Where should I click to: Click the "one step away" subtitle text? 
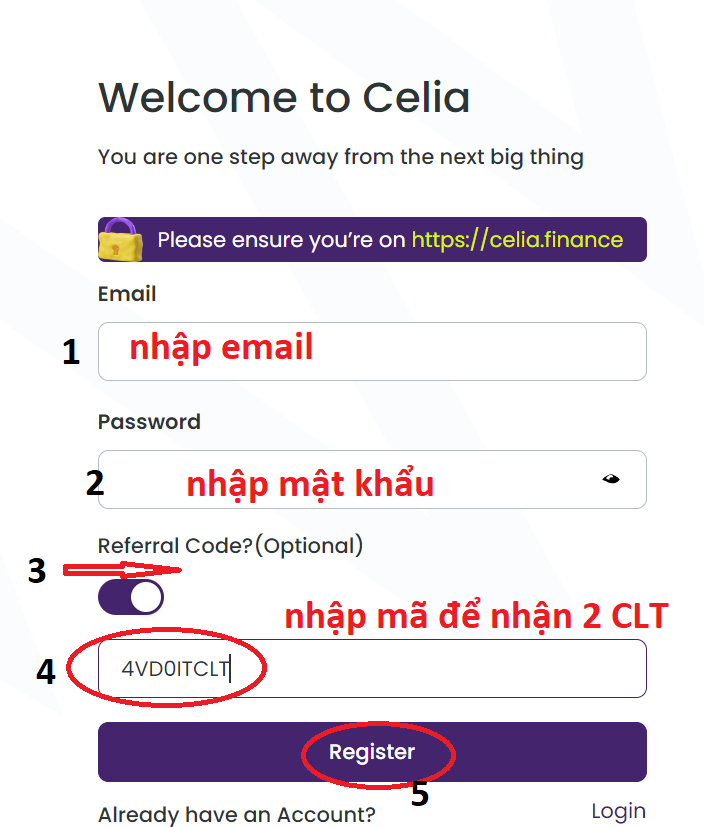[x=340, y=157]
